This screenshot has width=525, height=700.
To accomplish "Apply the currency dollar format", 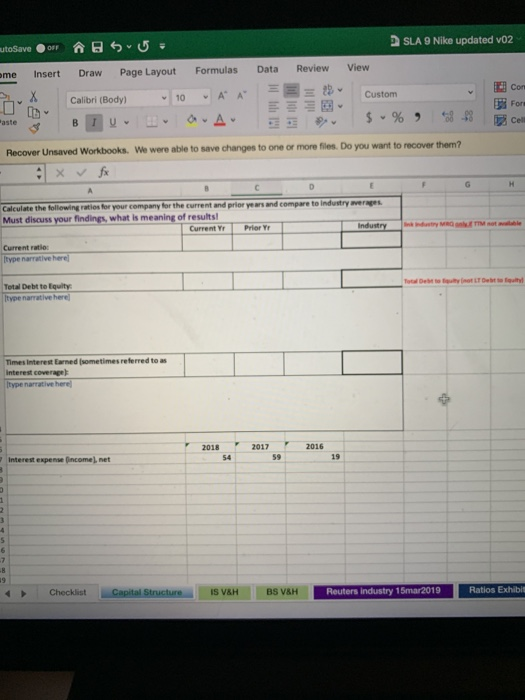I will point(369,117).
